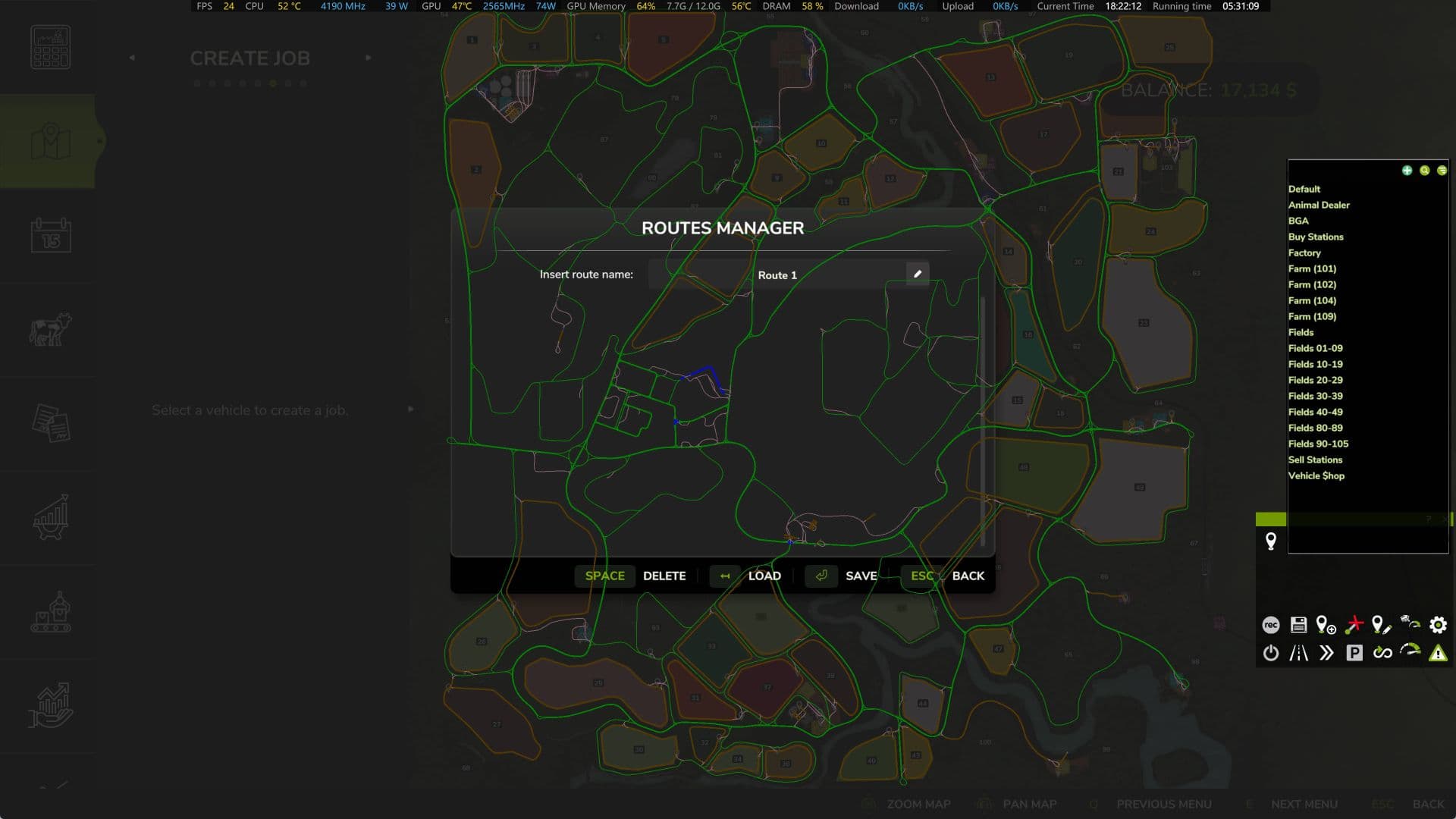1456x819 pixels.
Task: Open the animals cow tab in sidebar
Action: (51, 329)
